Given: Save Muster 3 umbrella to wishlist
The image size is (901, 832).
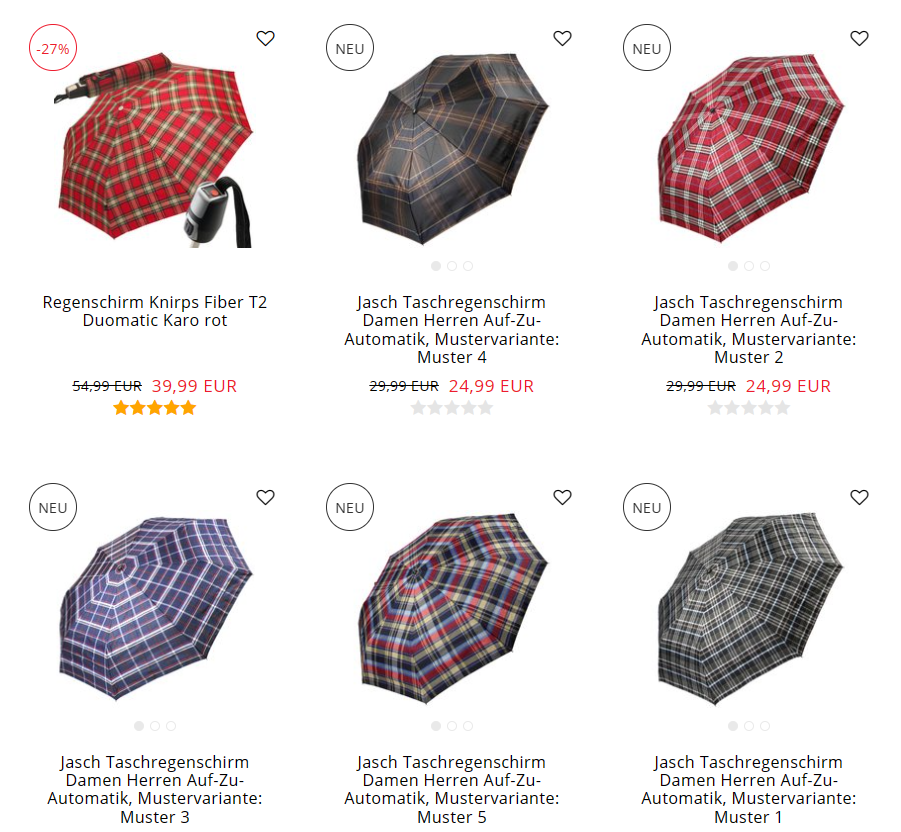Looking at the screenshot, I should point(265,497).
